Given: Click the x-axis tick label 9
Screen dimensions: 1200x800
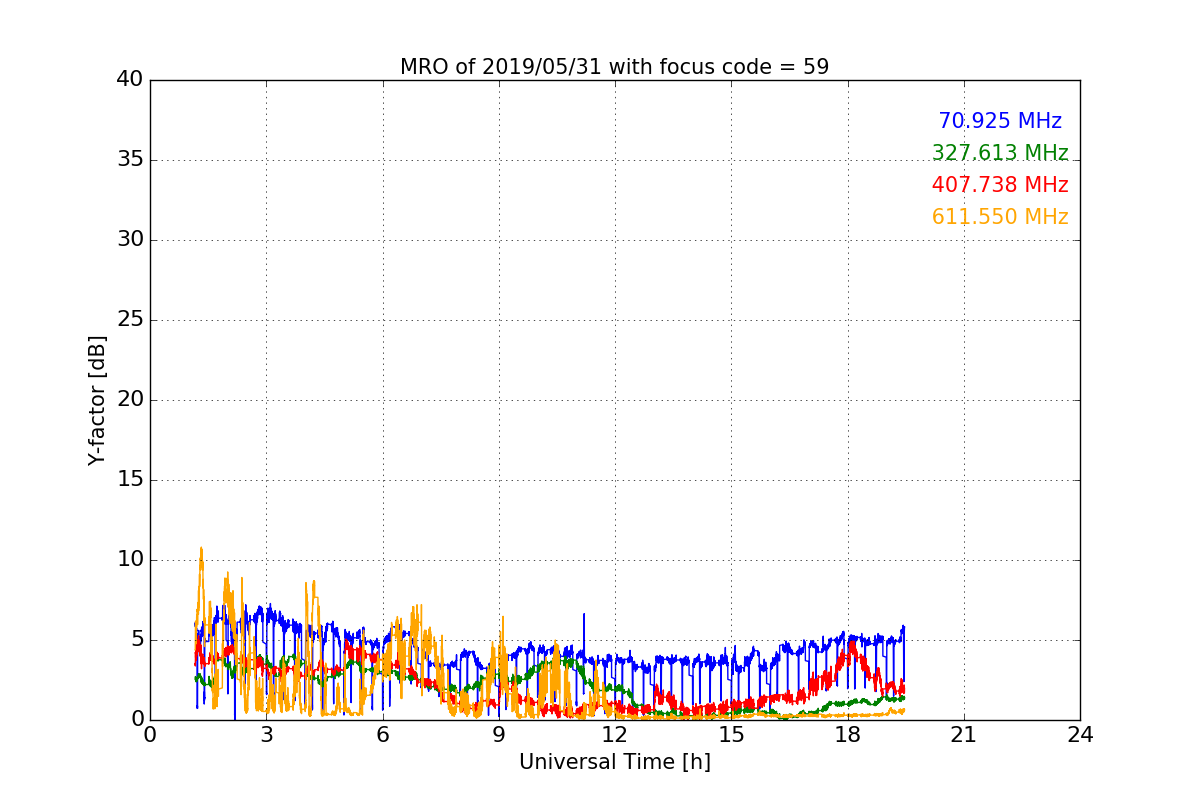Looking at the screenshot, I should tap(498, 734).
